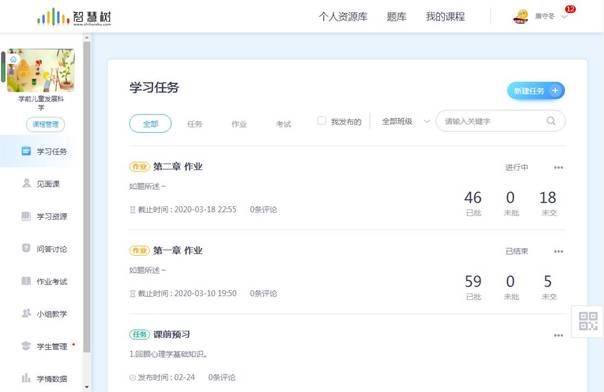Open the QR code floating button
Screen dimensions: 604x392
pos(588,321)
